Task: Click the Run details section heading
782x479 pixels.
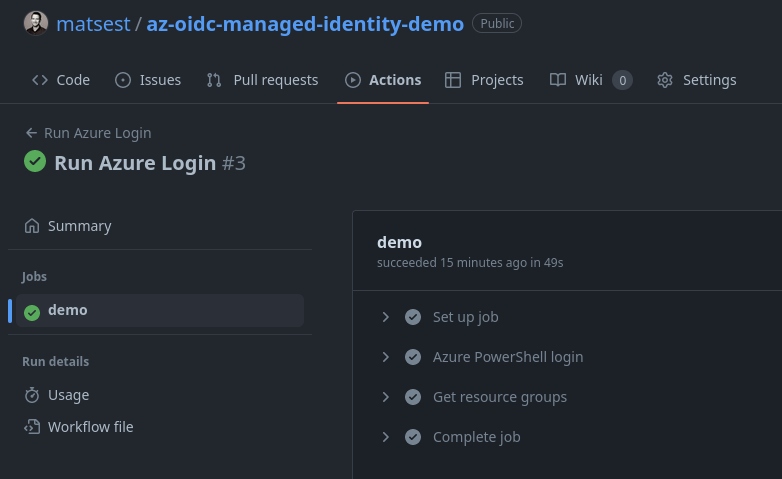Action: (55, 361)
